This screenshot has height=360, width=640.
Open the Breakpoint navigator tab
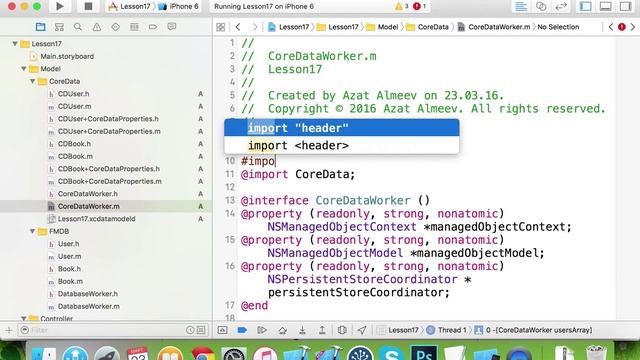153,27
